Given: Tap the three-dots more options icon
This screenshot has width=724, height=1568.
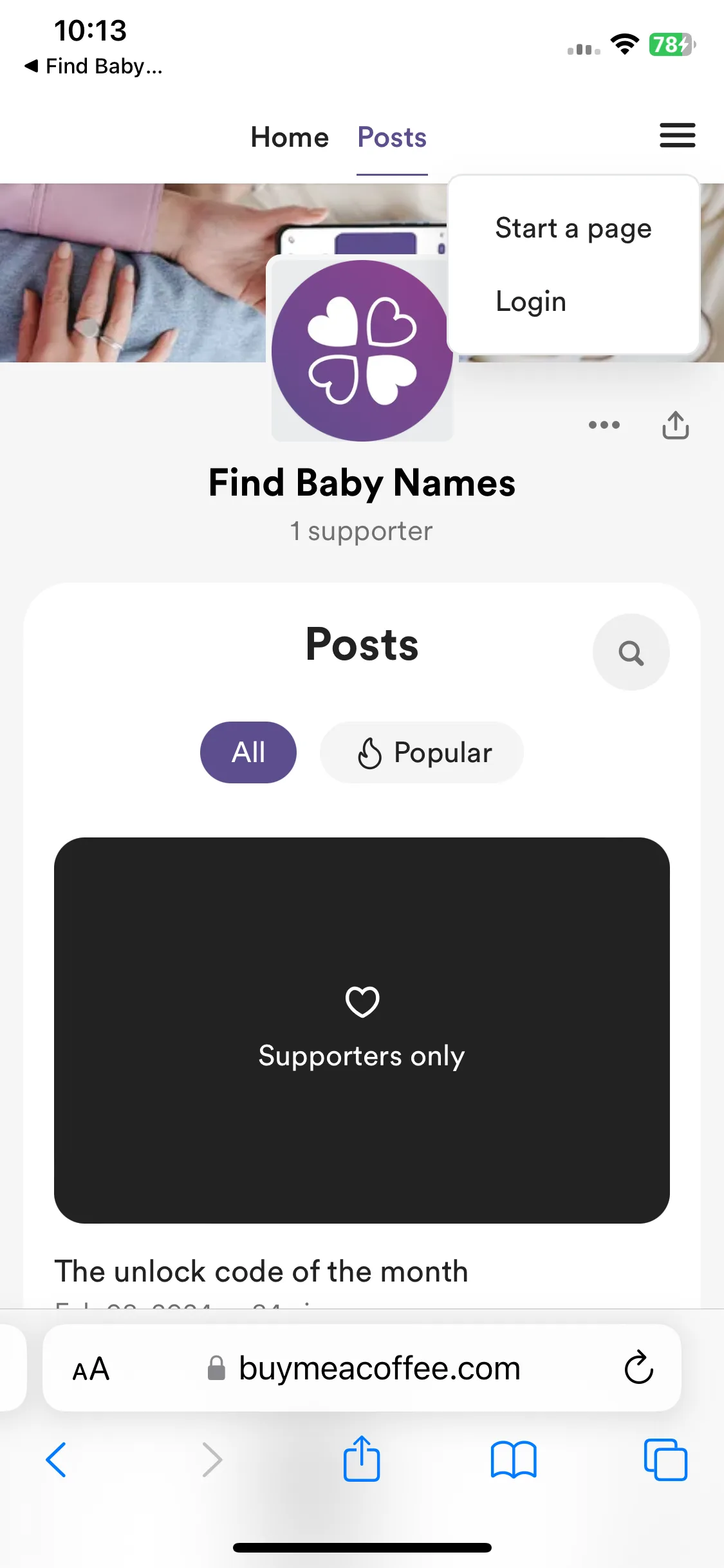Looking at the screenshot, I should 604,425.
